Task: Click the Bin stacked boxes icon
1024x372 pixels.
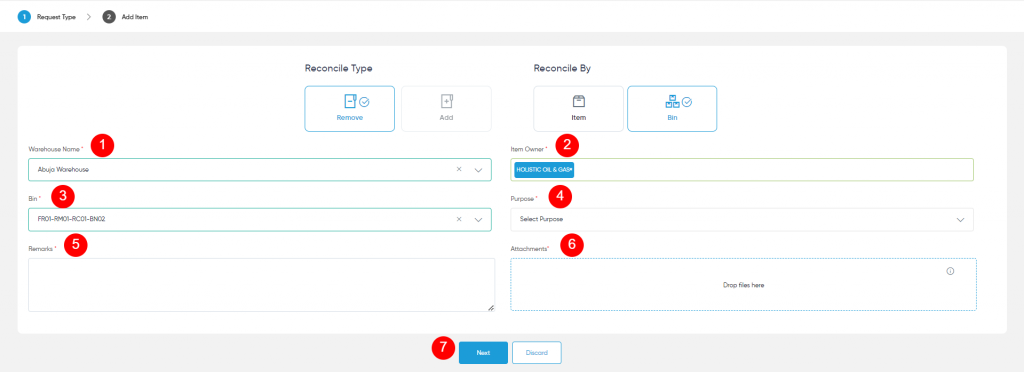Action: coord(672,101)
